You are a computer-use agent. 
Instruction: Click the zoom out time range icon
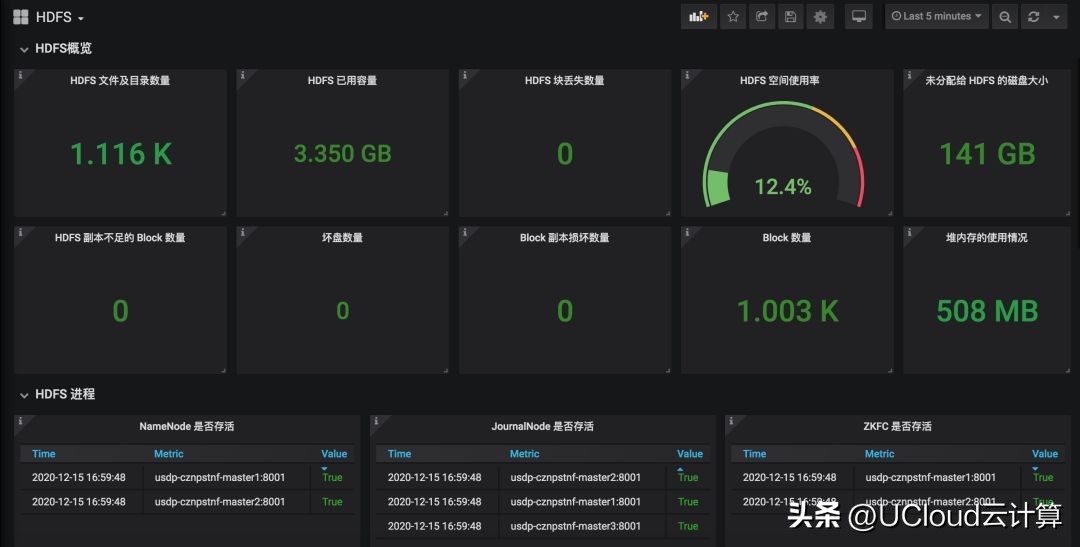(x=1005, y=17)
